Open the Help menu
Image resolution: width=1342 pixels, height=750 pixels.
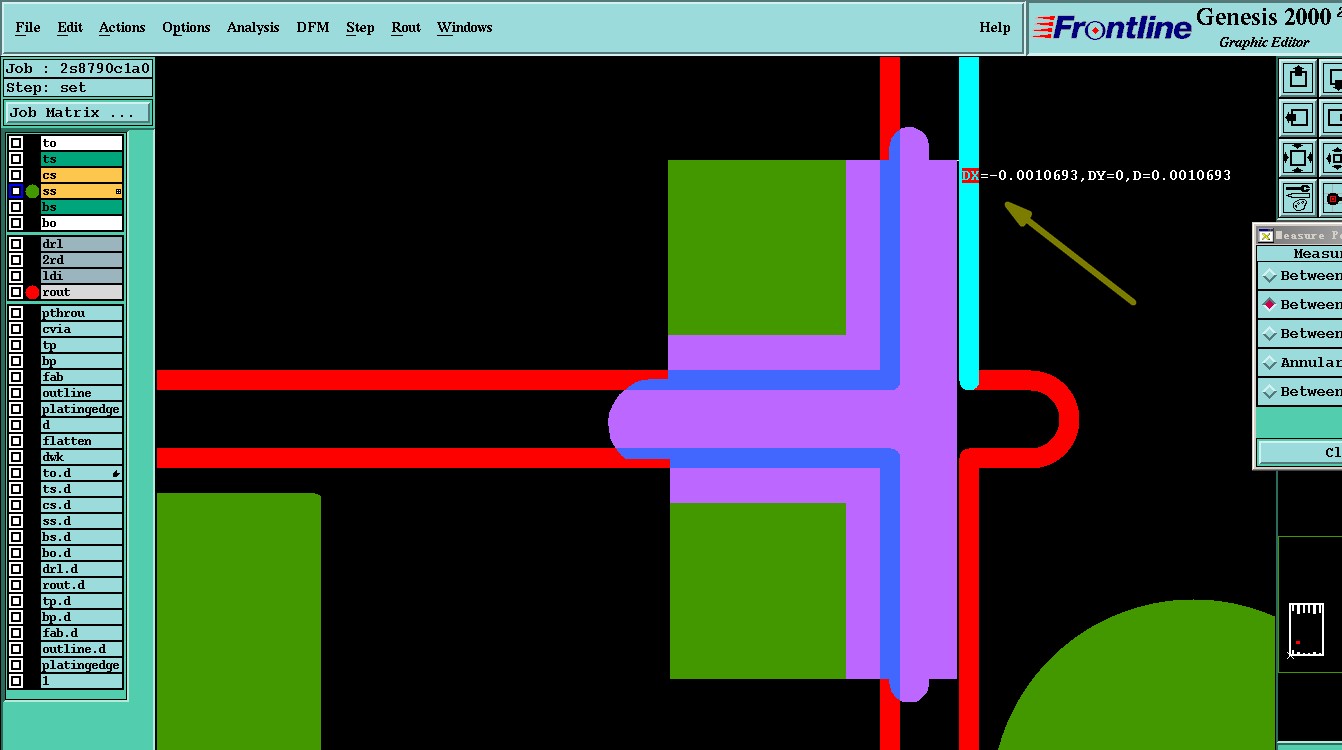[995, 27]
